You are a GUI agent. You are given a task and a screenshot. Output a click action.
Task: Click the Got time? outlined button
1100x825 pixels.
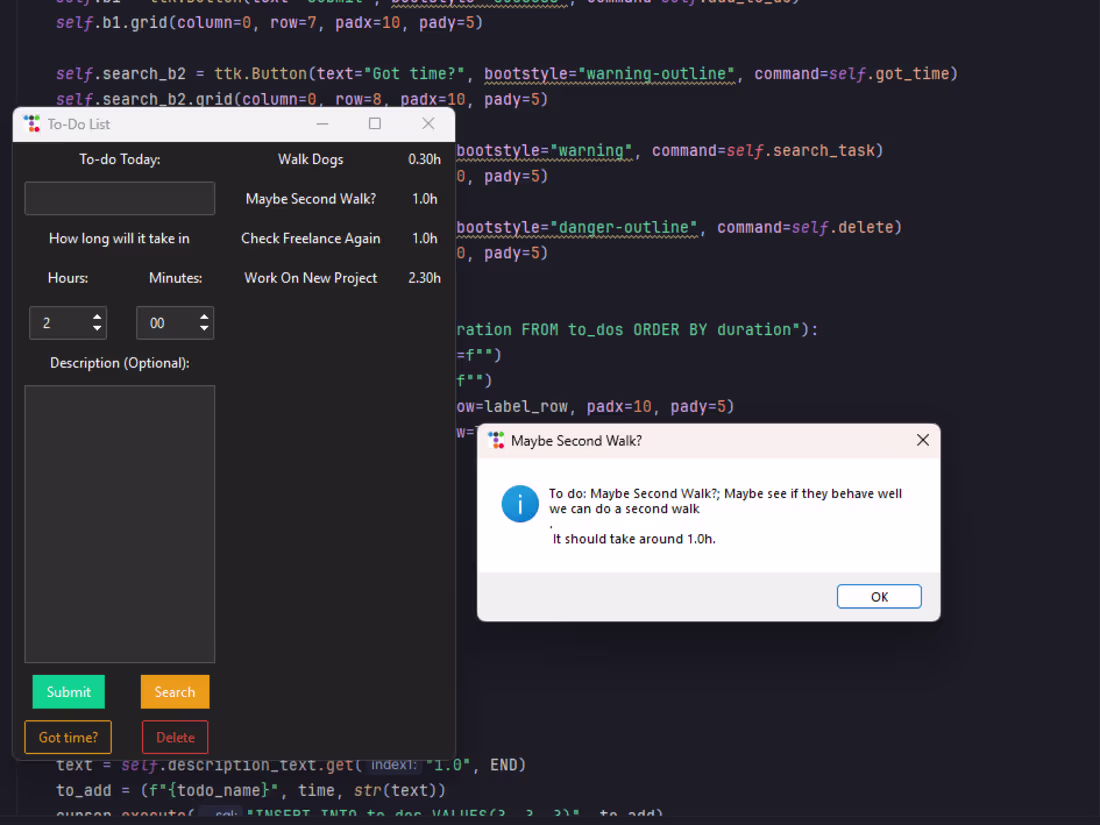pyautogui.click(x=68, y=737)
